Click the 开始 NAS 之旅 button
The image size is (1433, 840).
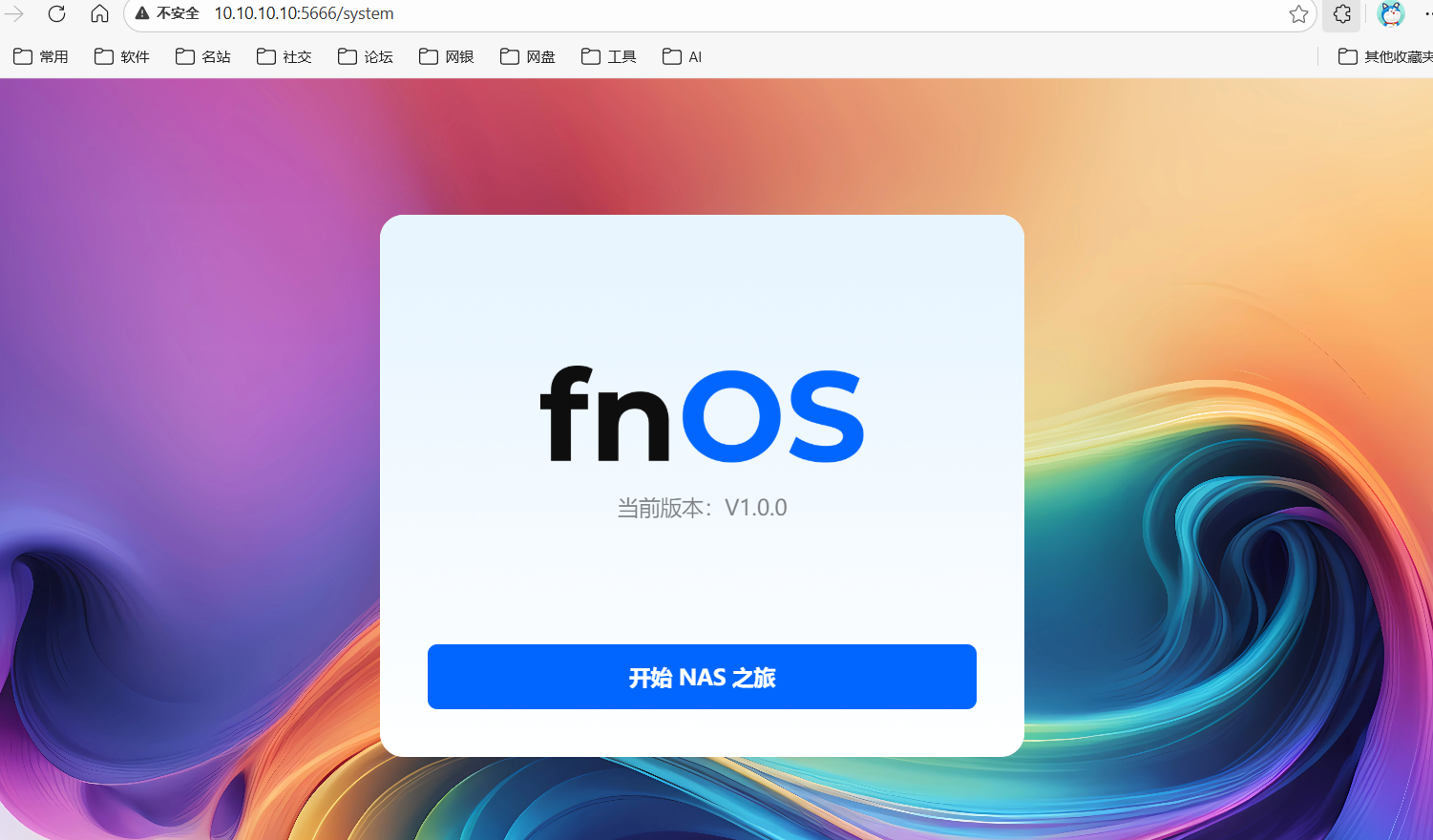click(x=702, y=677)
